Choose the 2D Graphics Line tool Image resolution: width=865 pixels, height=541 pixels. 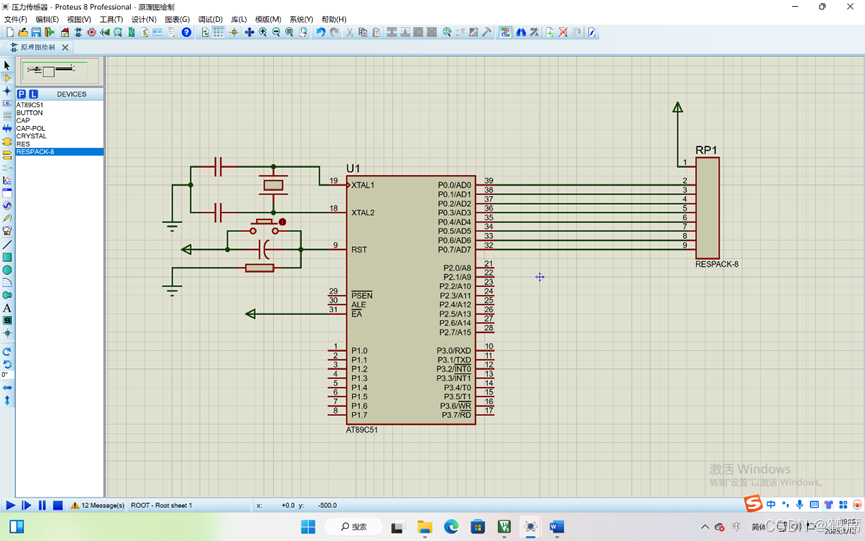tap(7, 244)
